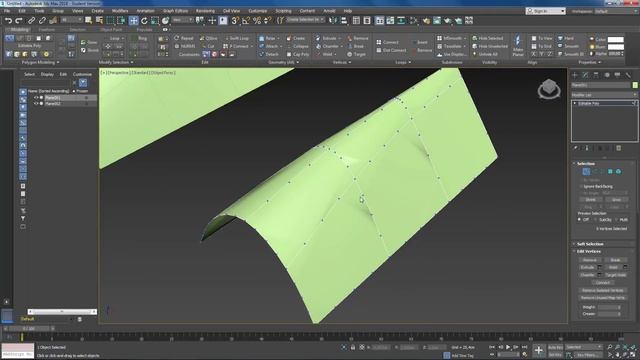Switch to the Modeling ribbon tab
Screen dimensions: 640x360
pyautogui.click(x=19, y=30)
